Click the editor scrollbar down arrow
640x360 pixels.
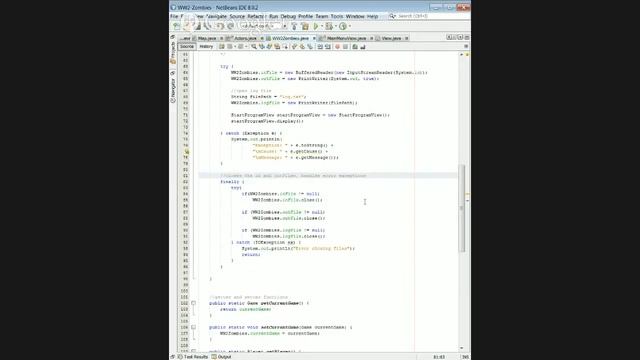click(462, 348)
